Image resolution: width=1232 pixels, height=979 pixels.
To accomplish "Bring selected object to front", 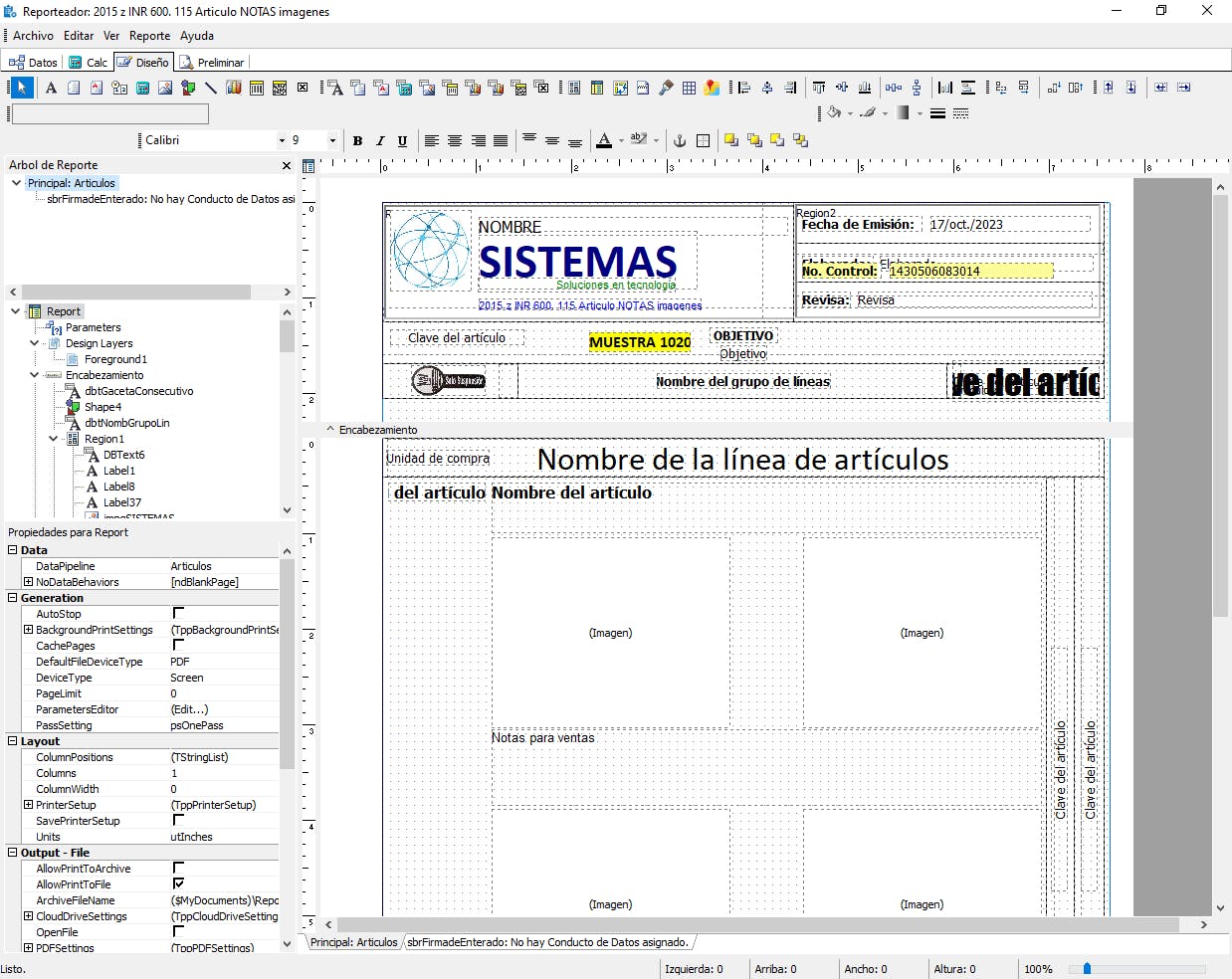I will [x=731, y=140].
